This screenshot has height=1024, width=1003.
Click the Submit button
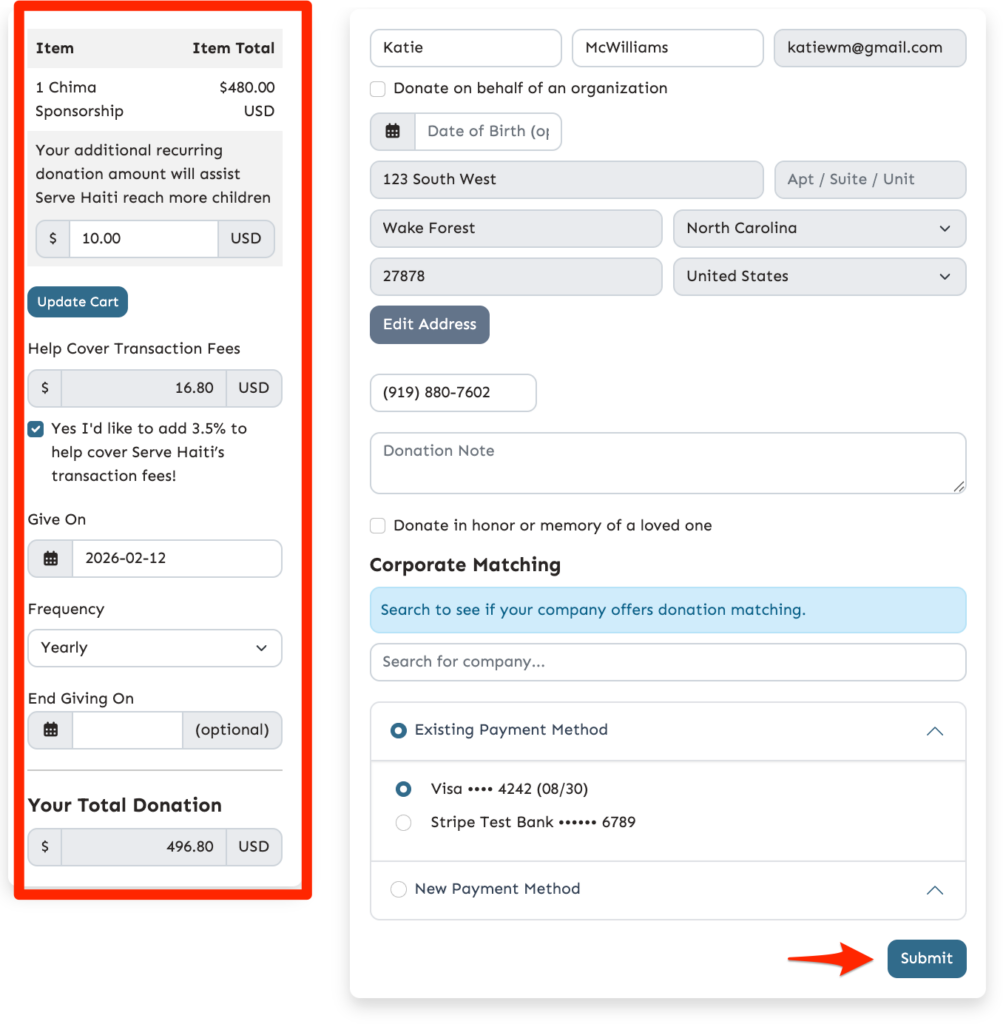926,958
